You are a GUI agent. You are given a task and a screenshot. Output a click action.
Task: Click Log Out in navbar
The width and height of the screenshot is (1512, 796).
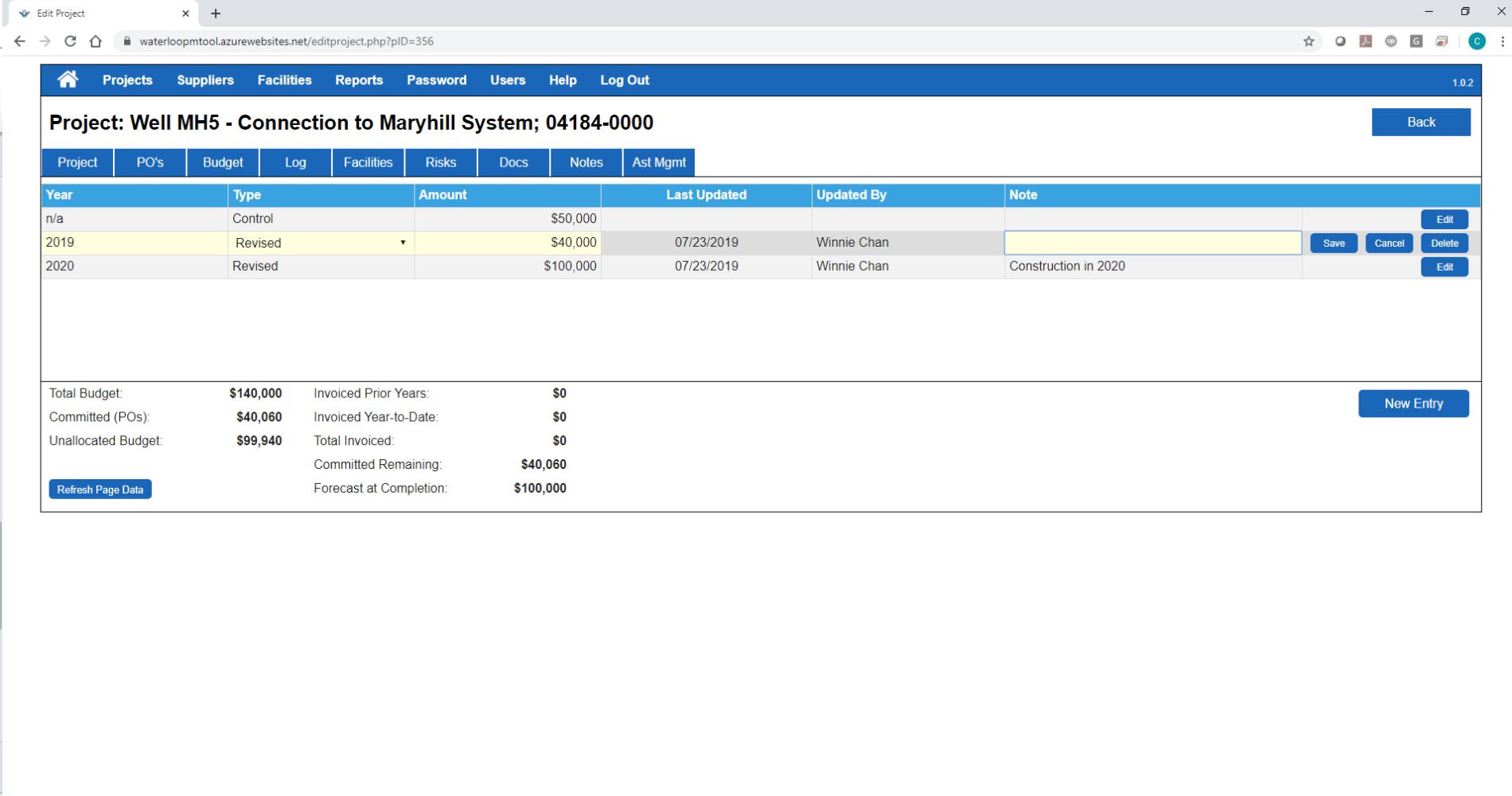[x=625, y=80]
